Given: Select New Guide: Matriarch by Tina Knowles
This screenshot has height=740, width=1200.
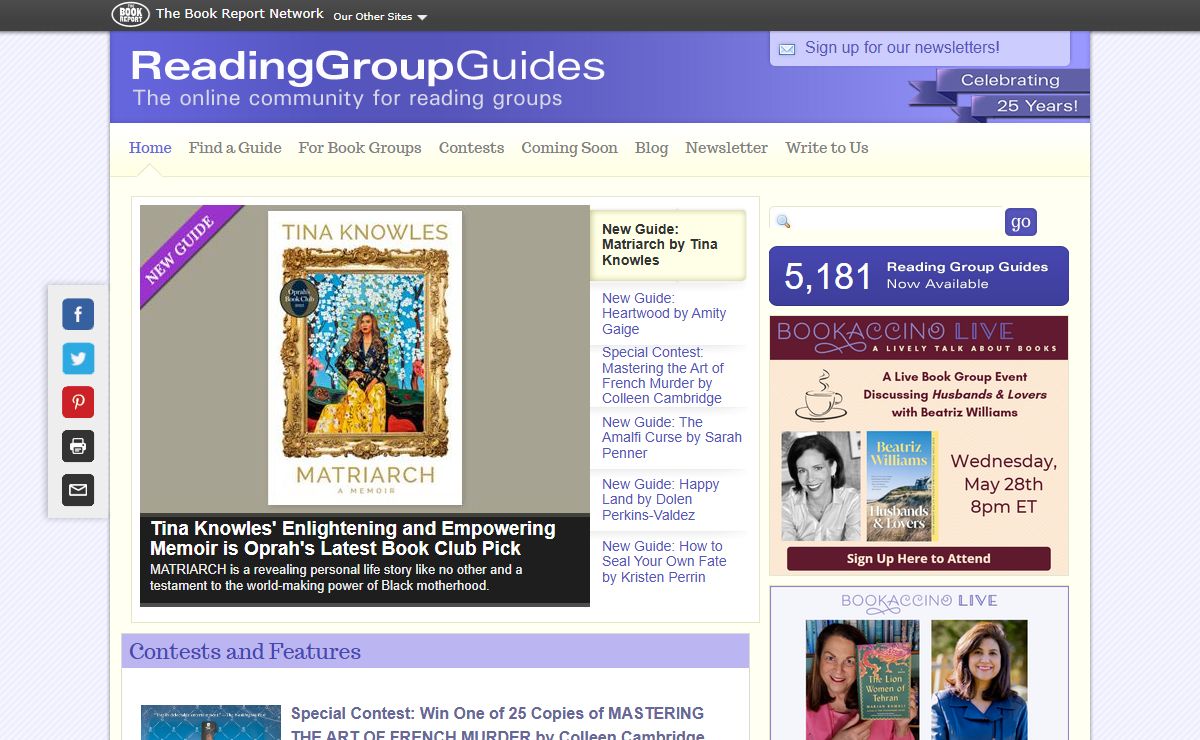Looking at the screenshot, I should (x=668, y=245).
